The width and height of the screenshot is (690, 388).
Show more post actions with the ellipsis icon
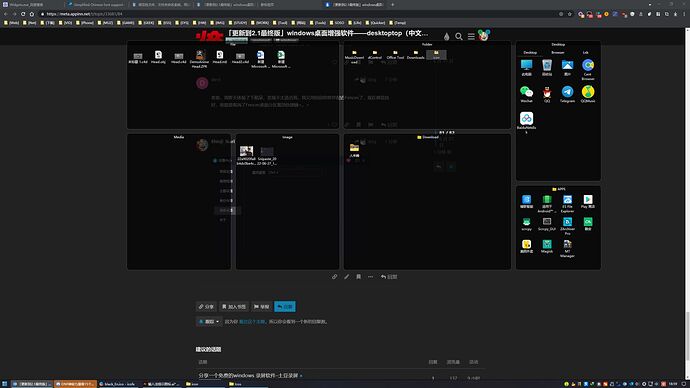click(371, 277)
